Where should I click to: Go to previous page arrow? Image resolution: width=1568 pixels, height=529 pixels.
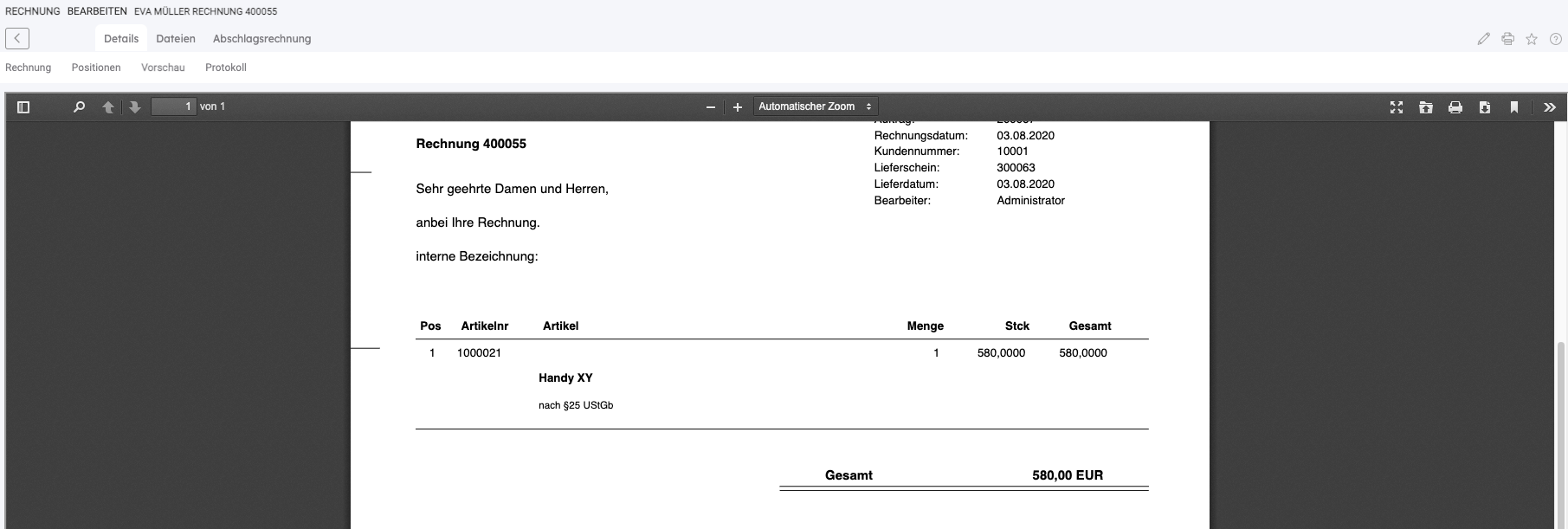click(x=108, y=107)
